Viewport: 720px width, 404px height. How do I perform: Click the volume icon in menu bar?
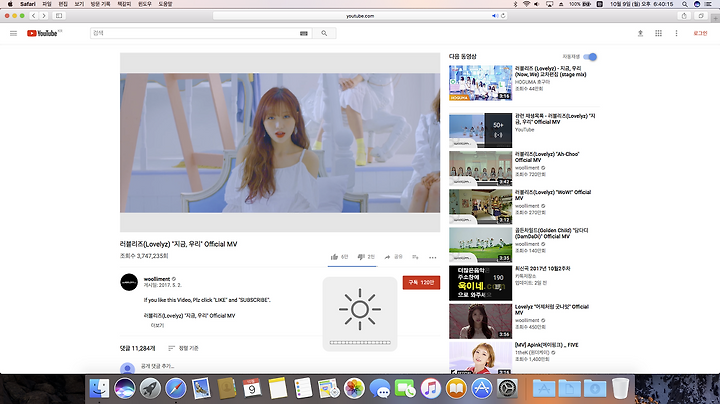coord(537,4)
